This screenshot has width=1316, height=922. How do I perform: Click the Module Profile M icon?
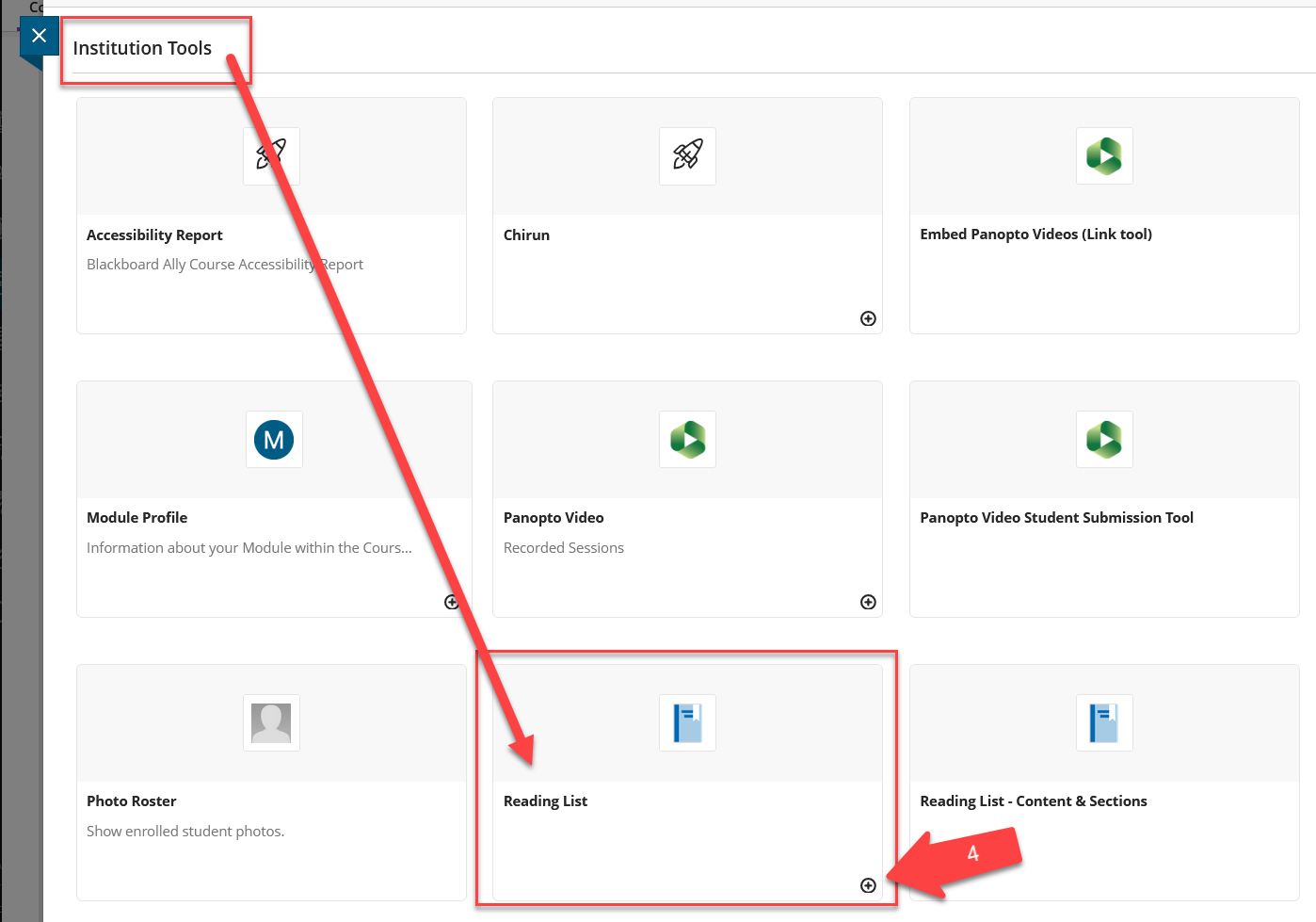tap(274, 439)
